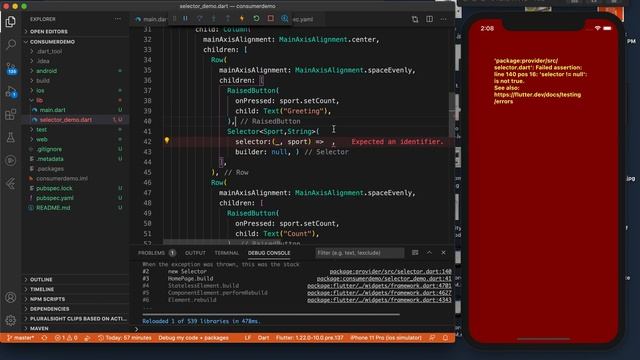Switch to the Terminal panel tab

pyautogui.click(x=227, y=253)
